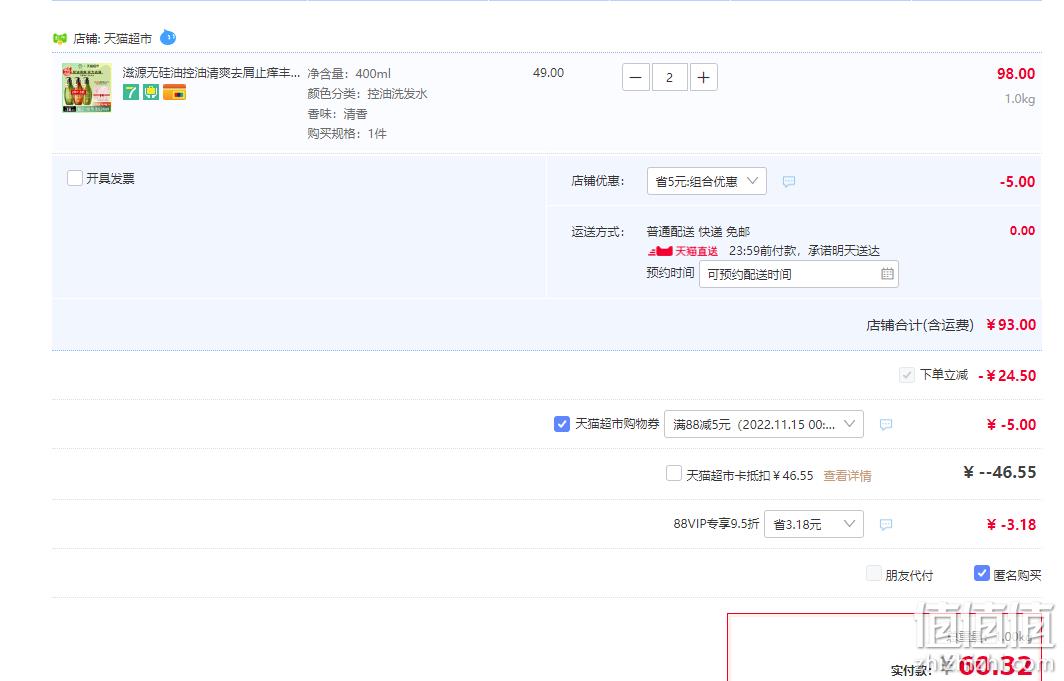The width and height of the screenshot is (1064, 681).
Task: Click the ¥-3.18 VIP discount amount
Action: (1011, 524)
